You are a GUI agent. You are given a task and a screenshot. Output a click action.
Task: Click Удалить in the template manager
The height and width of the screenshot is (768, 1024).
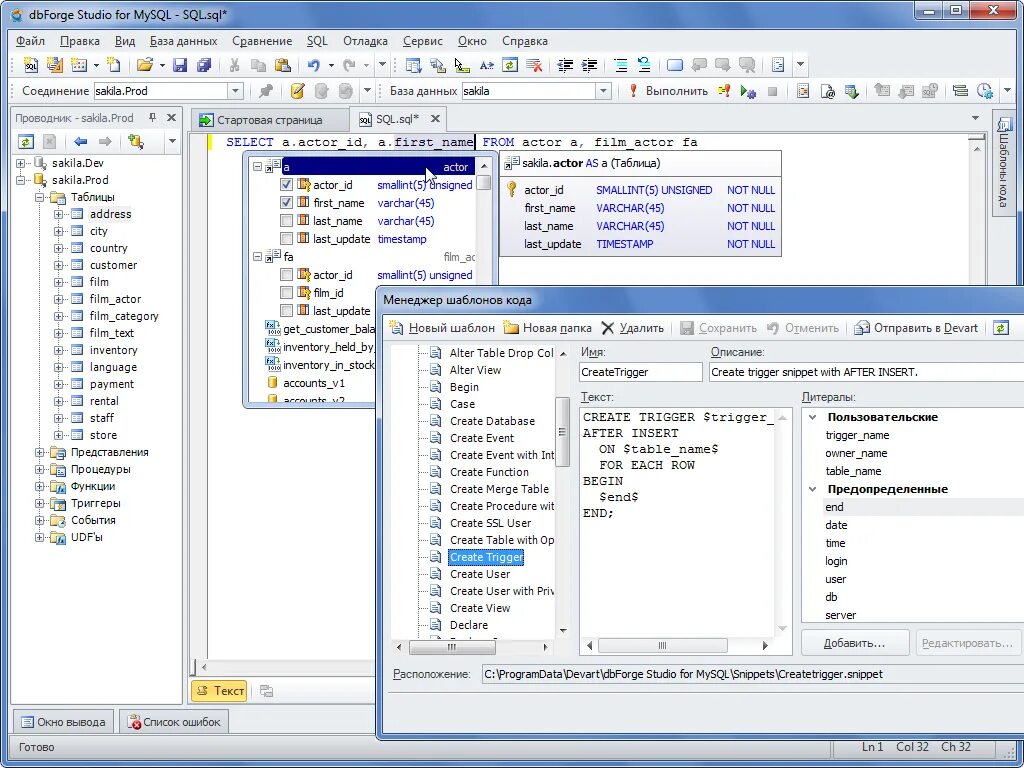tap(632, 328)
